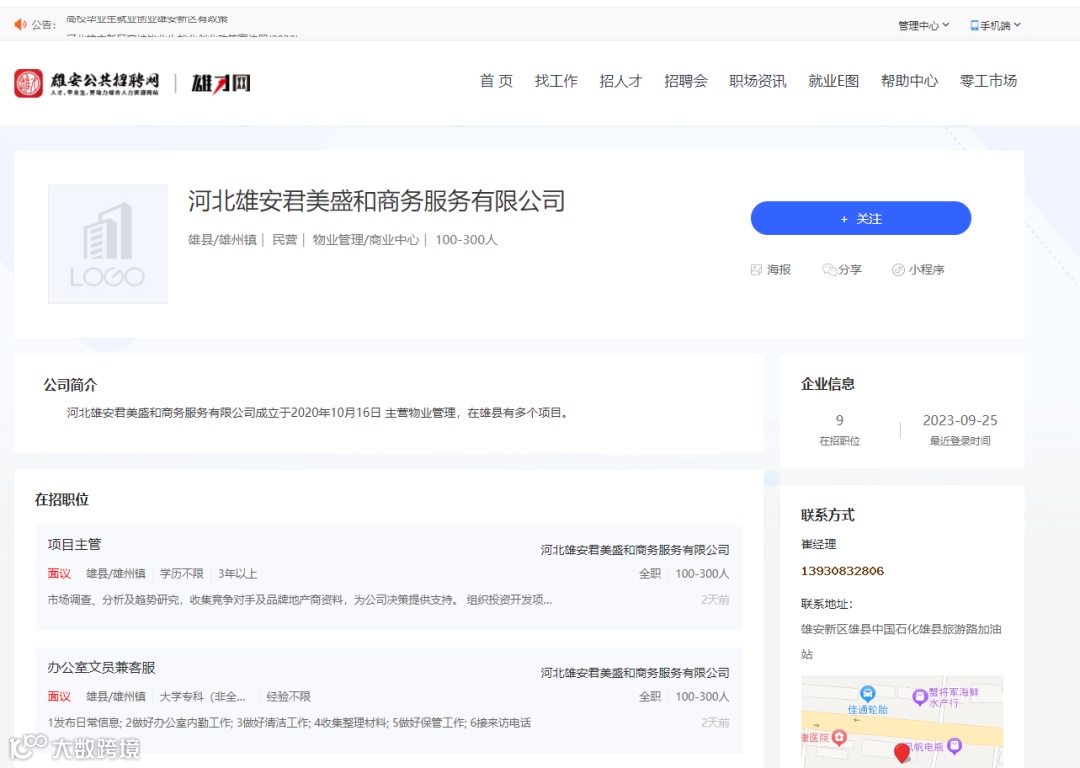Click the 蟹将军海鲜水产行 map marker
Screen dimensions: 1080x768
coord(920,696)
